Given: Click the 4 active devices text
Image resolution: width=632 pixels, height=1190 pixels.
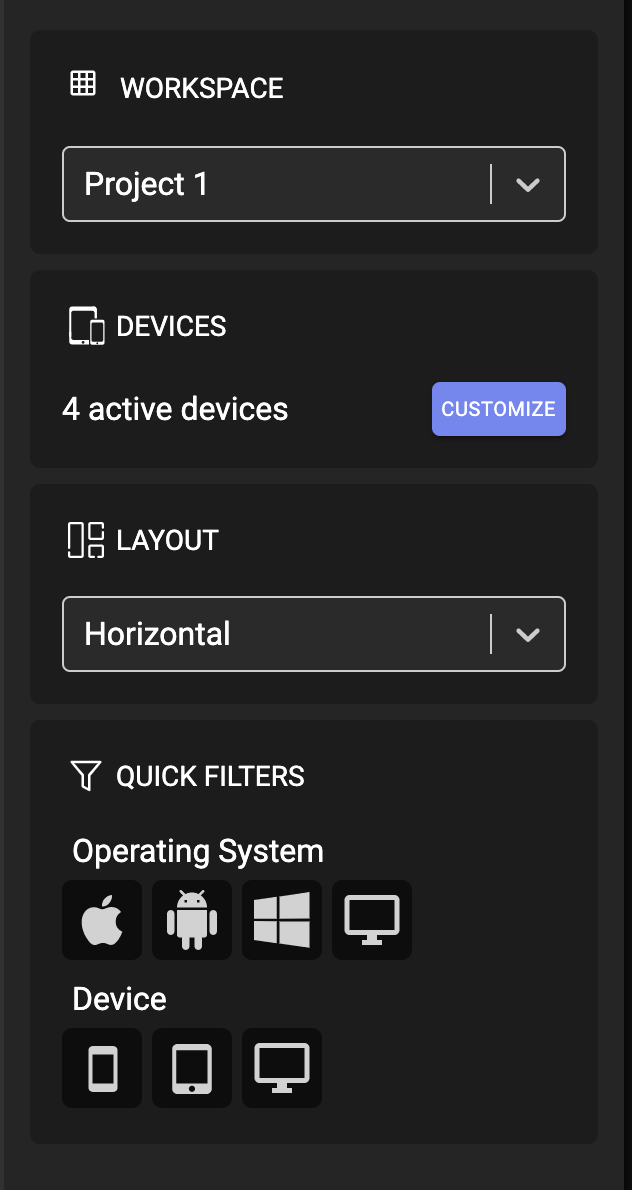Looking at the screenshot, I should (x=175, y=409).
